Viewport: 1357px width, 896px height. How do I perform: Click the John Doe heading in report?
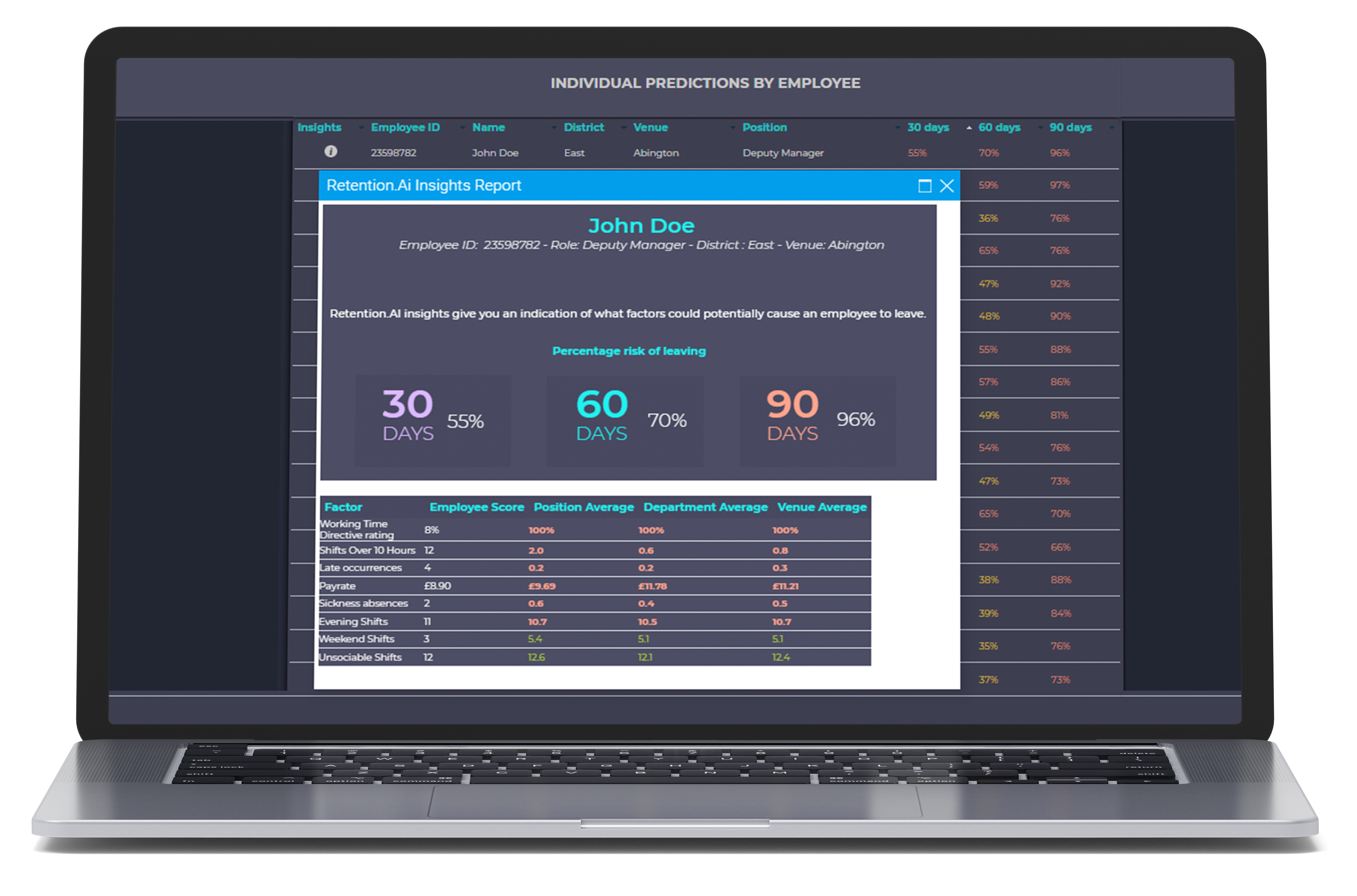[x=641, y=226]
